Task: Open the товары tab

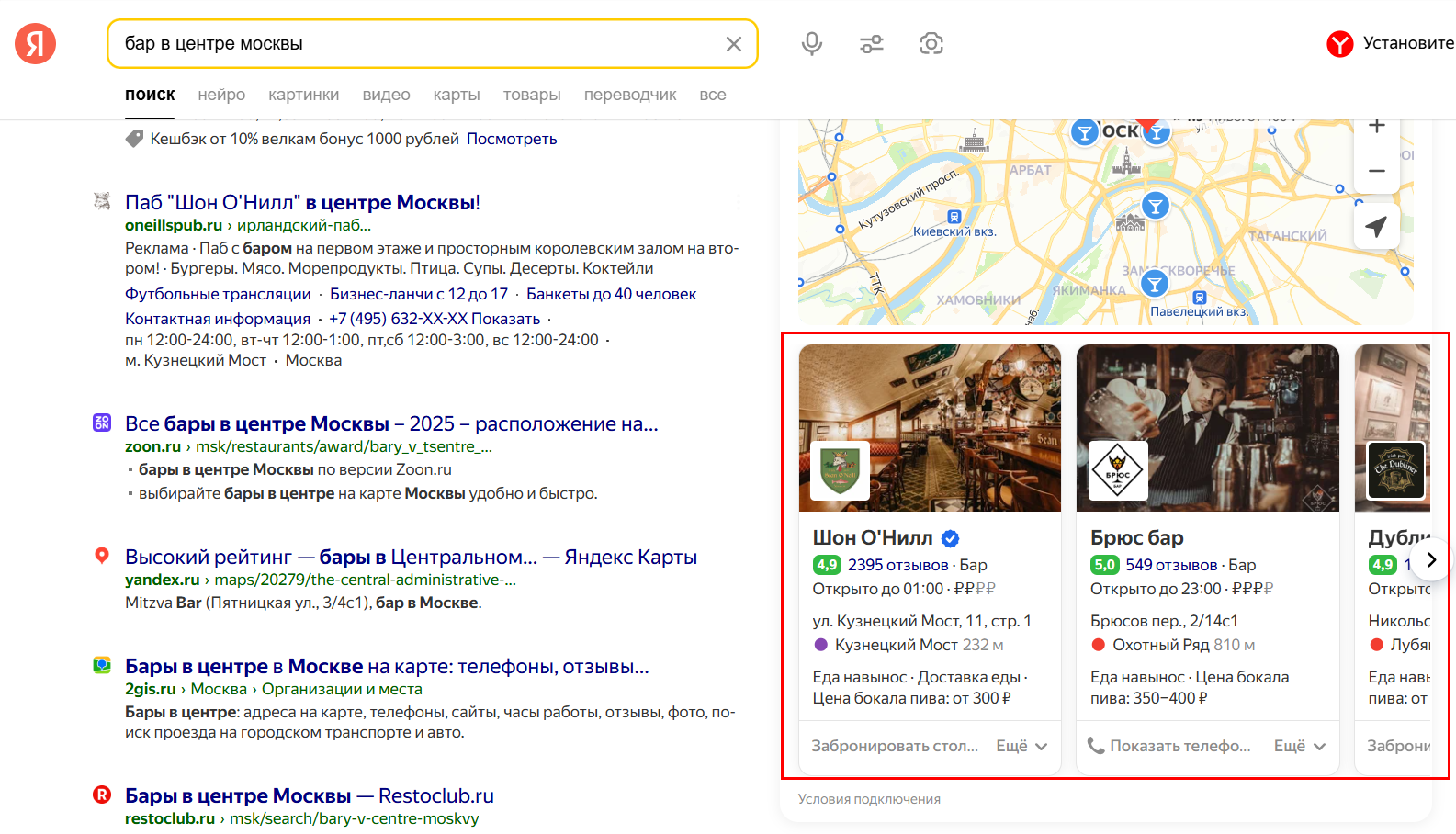Action: click(x=532, y=95)
